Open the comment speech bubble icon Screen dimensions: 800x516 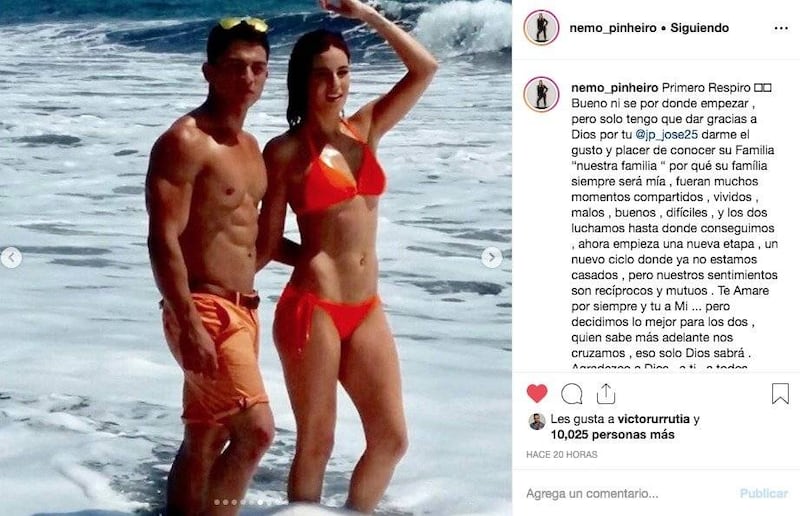coord(571,394)
